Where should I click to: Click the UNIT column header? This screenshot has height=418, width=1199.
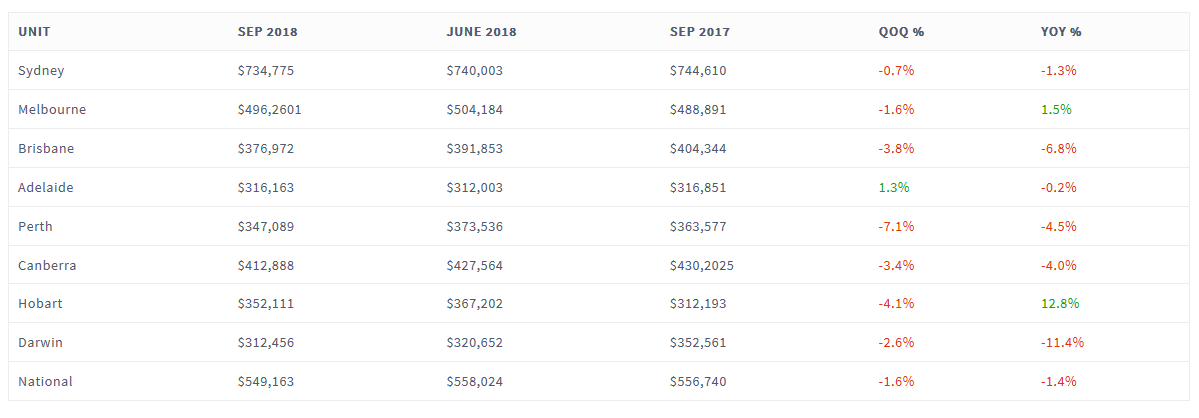[x=34, y=32]
